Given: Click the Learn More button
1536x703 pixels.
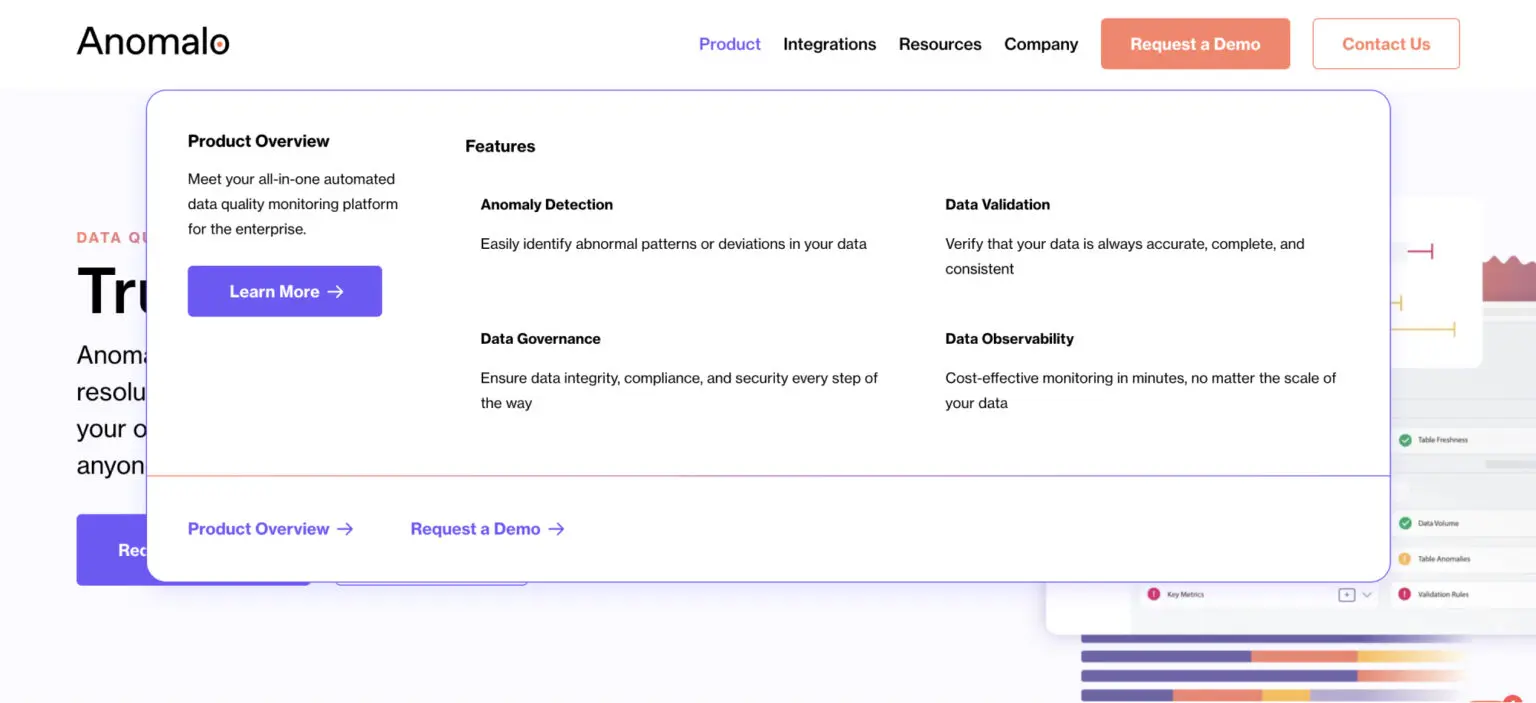Looking at the screenshot, I should click(x=285, y=291).
